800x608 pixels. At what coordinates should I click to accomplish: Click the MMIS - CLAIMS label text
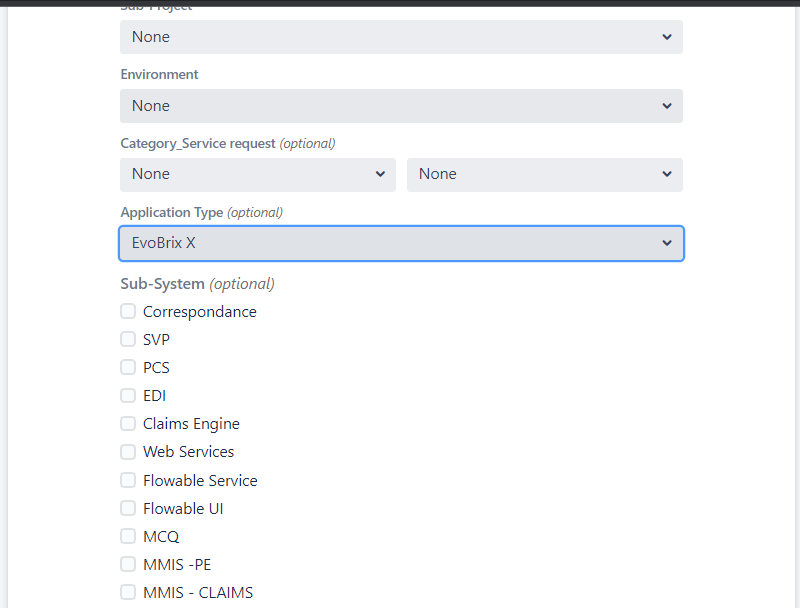click(x=198, y=593)
